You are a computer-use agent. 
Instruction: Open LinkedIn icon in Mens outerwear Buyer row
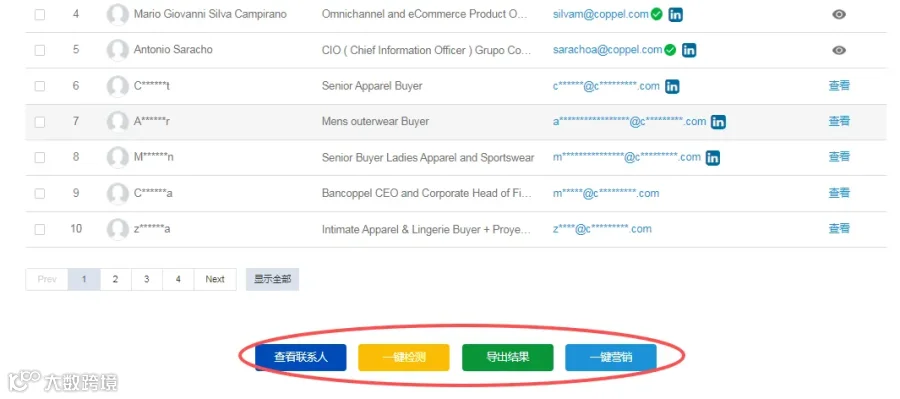point(718,122)
